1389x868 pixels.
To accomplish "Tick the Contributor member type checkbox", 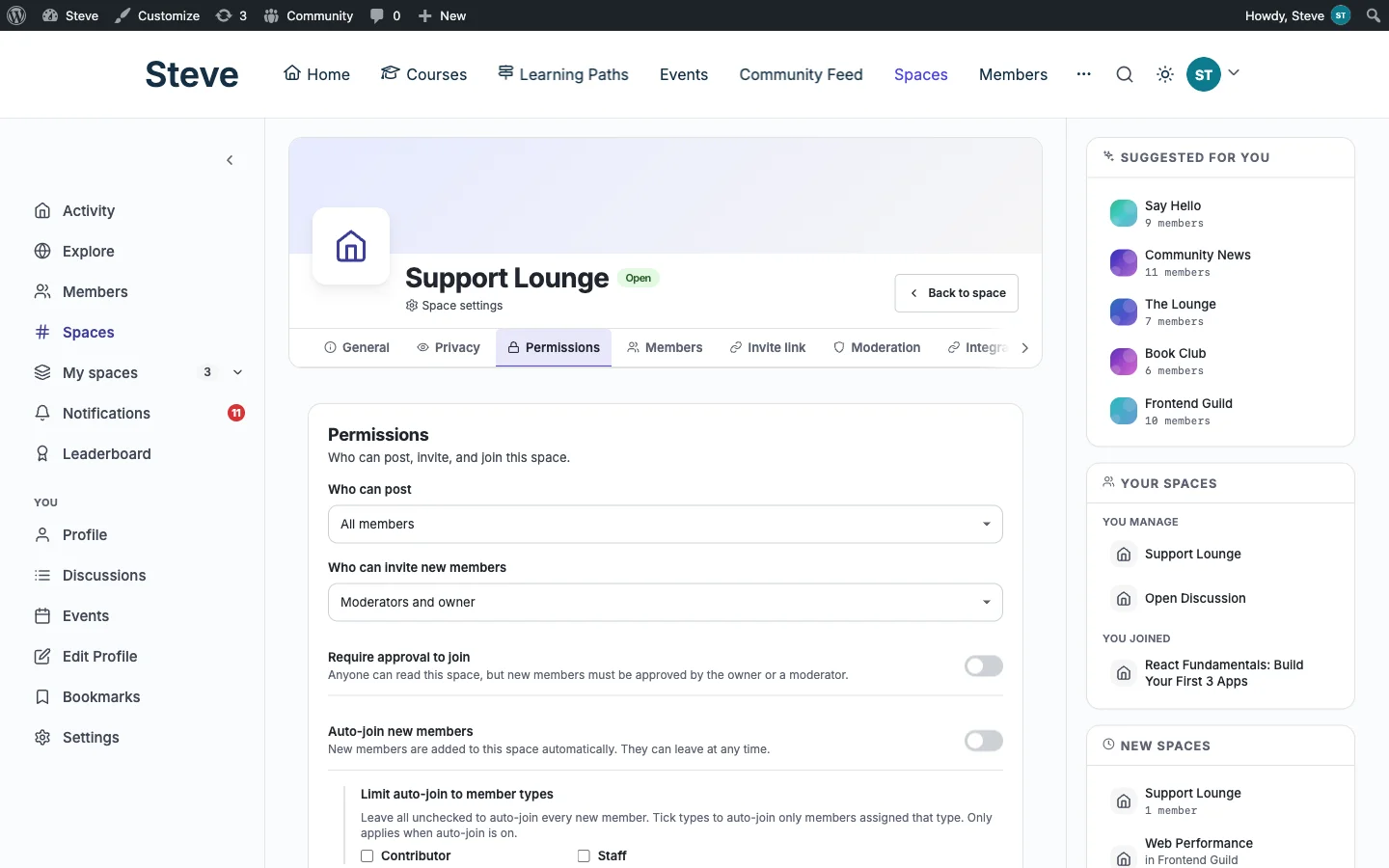I will pyautogui.click(x=368, y=855).
